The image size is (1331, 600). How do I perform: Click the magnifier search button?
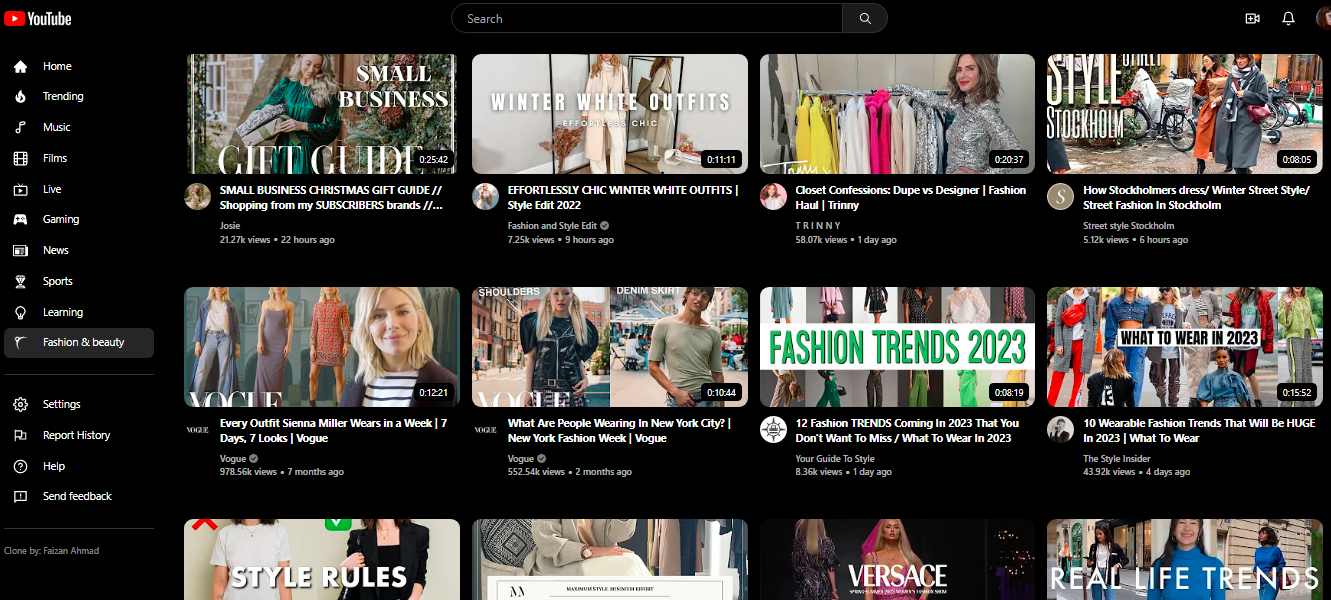click(865, 18)
